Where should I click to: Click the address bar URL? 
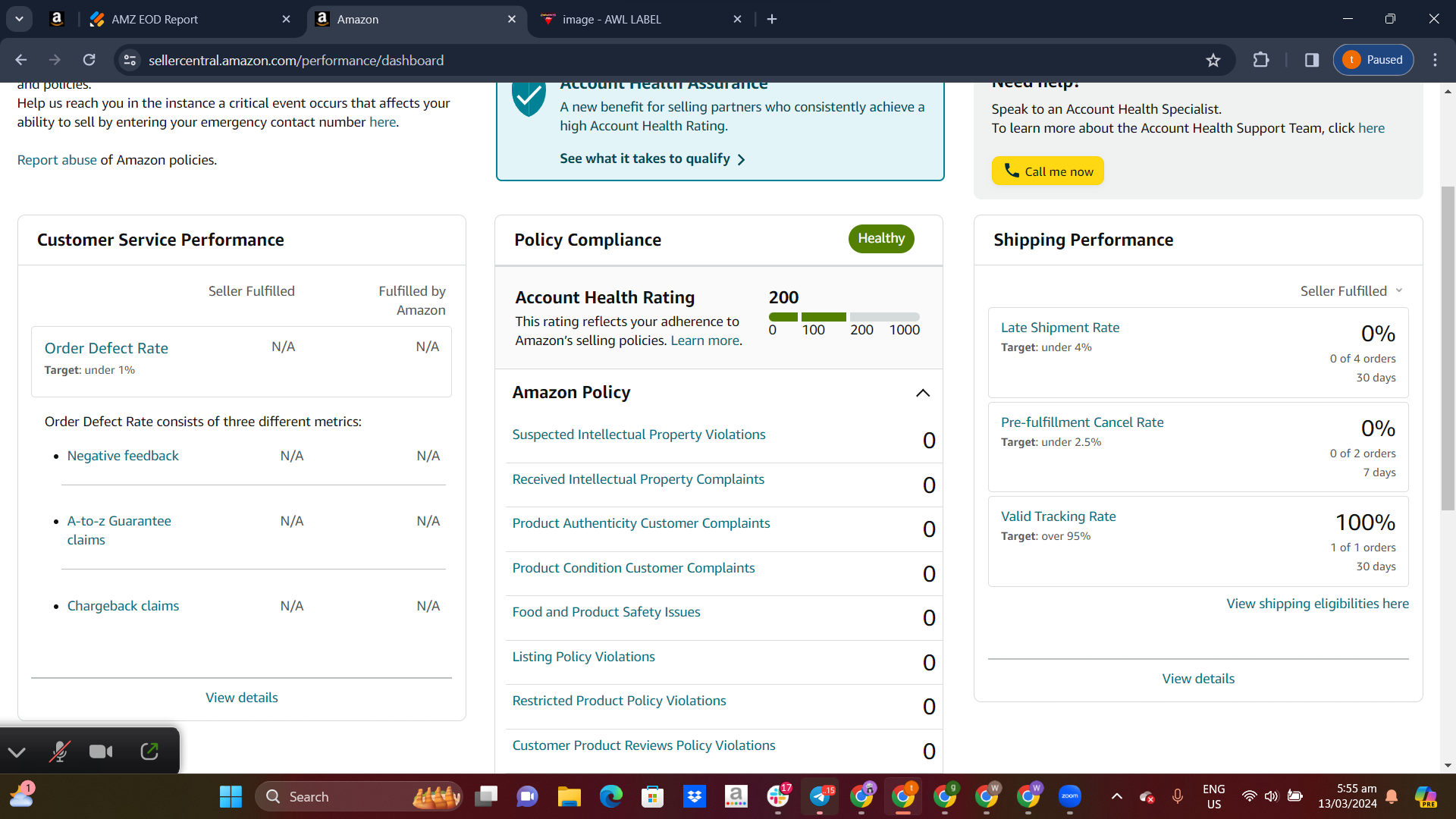(x=296, y=60)
